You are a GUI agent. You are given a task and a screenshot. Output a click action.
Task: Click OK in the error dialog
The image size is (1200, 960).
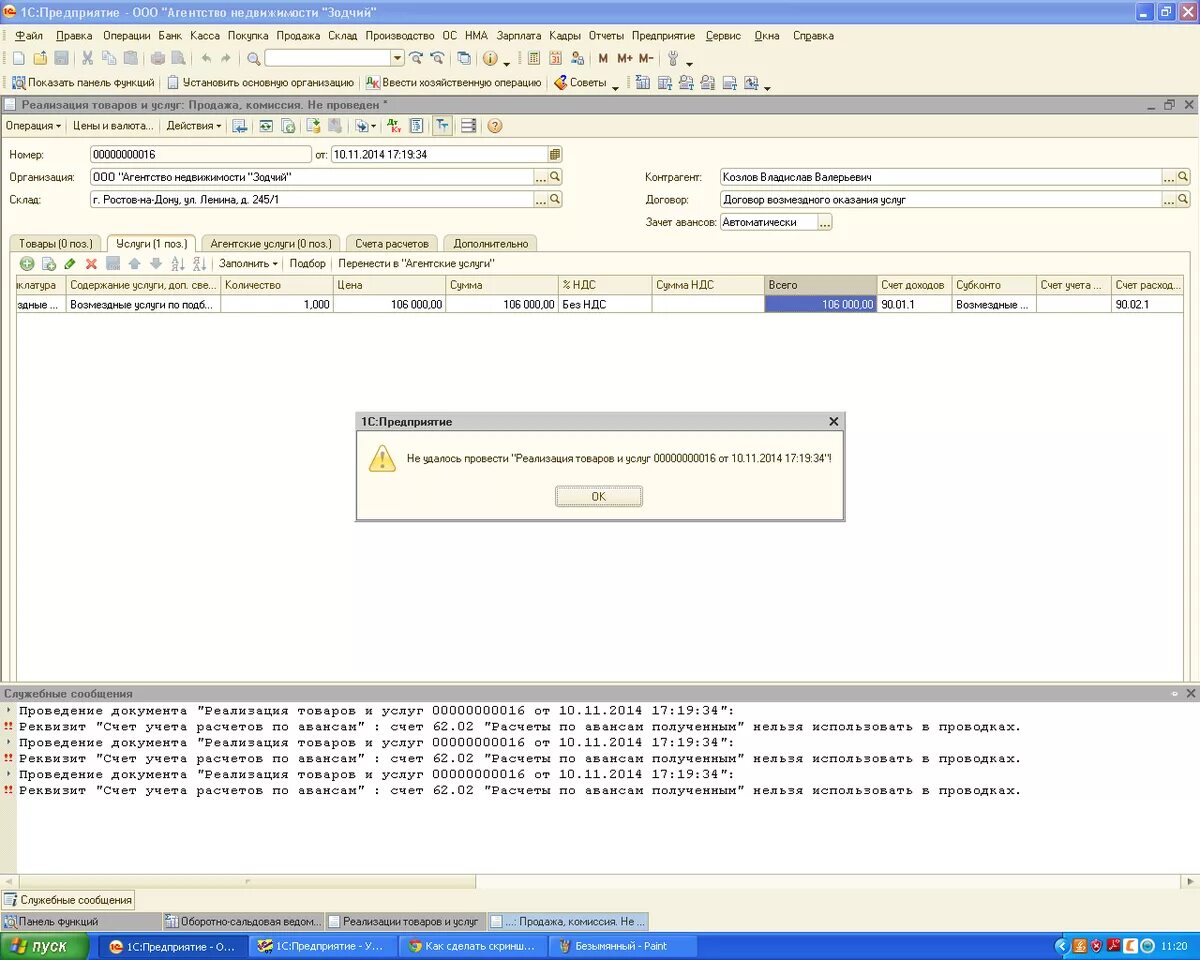(599, 496)
